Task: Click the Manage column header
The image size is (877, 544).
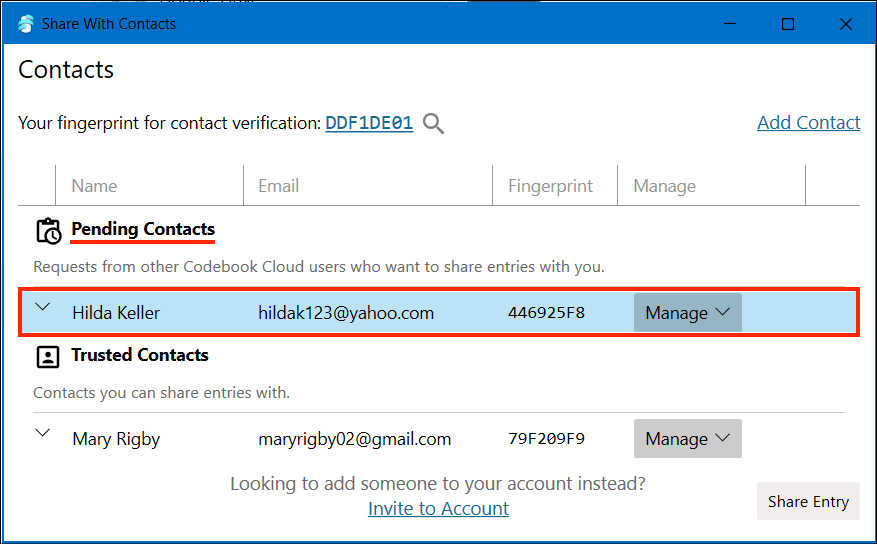Action: [711, 186]
